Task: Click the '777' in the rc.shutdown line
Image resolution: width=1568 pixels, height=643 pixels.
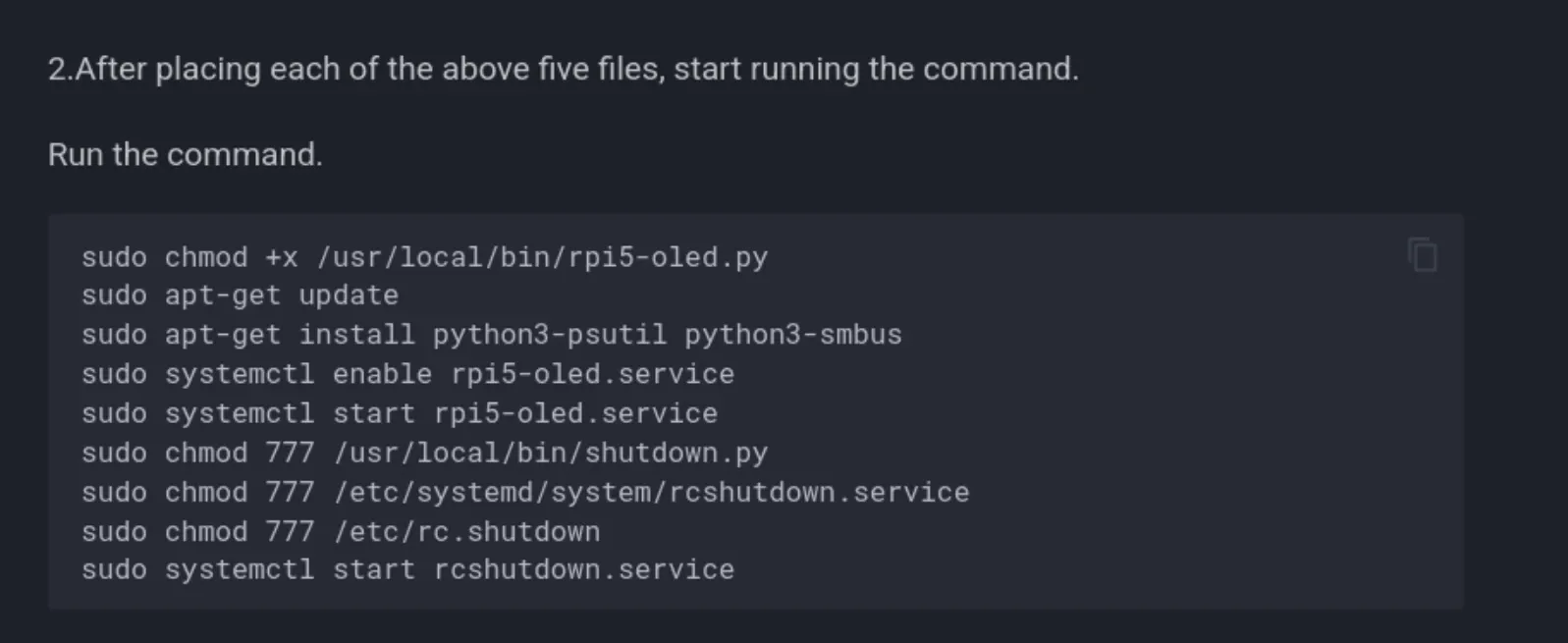Action: pos(290,531)
